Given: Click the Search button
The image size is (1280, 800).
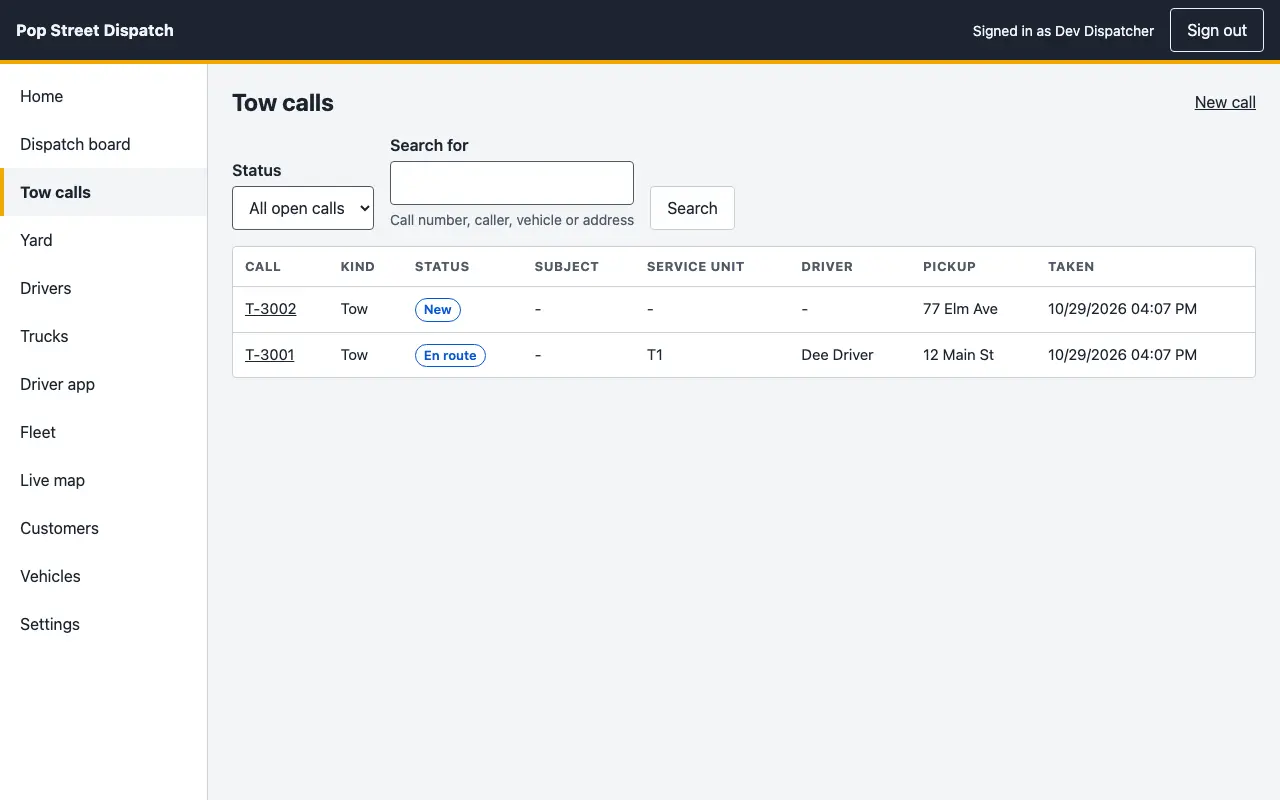Looking at the screenshot, I should pos(692,208).
